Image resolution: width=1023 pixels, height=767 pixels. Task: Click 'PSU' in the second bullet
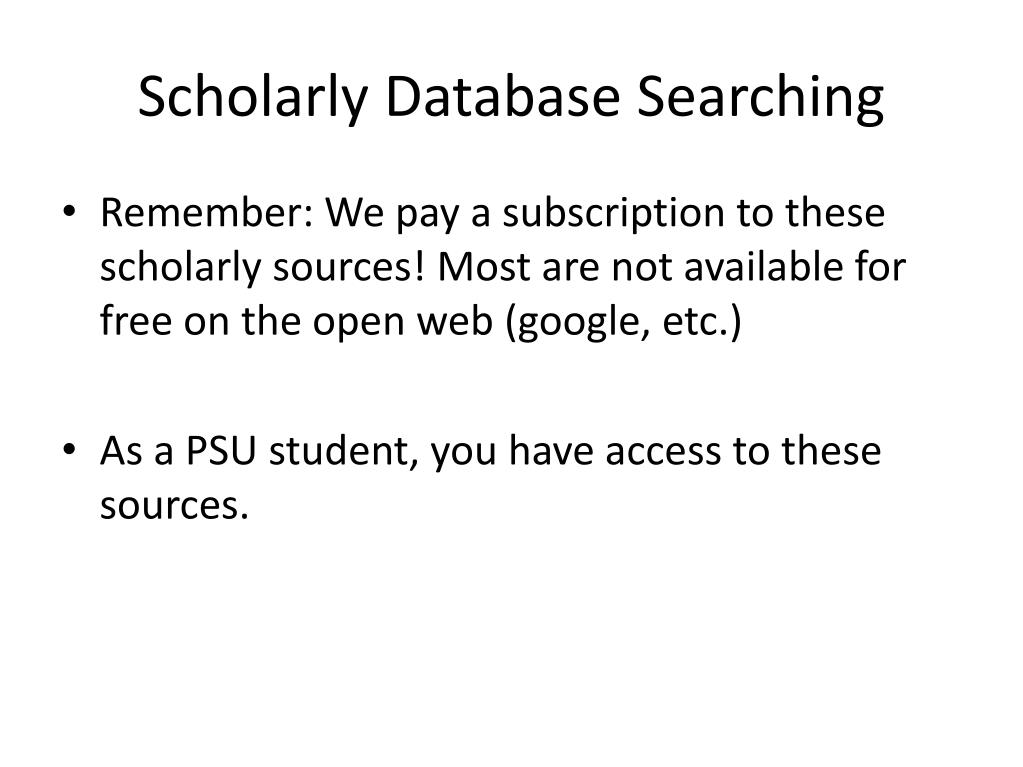pyautogui.click(x=221, y=451)
